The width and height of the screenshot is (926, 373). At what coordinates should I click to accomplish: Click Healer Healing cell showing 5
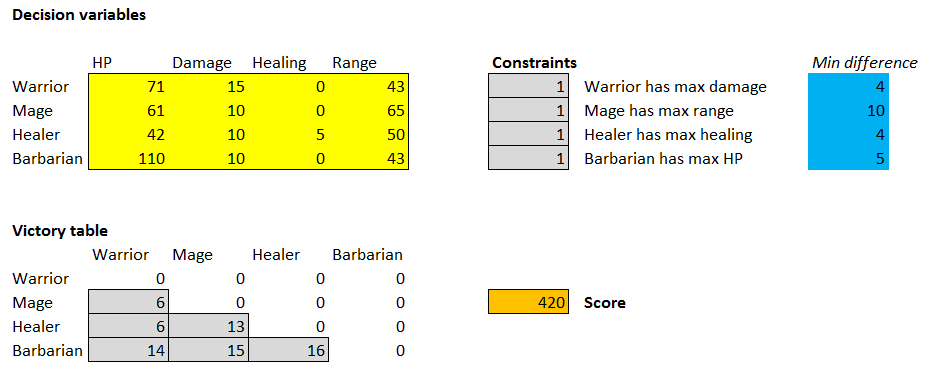click(x=289, y=135)
